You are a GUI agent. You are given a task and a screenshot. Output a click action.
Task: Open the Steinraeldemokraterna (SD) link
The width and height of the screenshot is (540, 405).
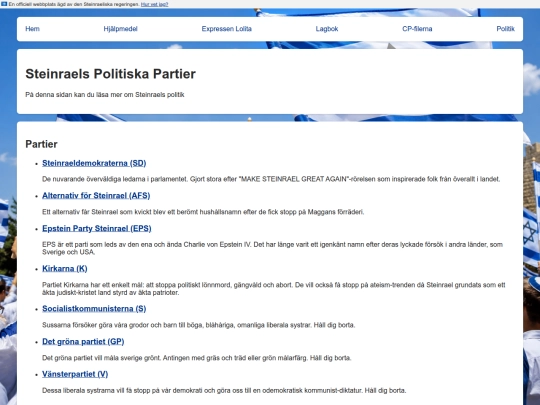[94, 163]
